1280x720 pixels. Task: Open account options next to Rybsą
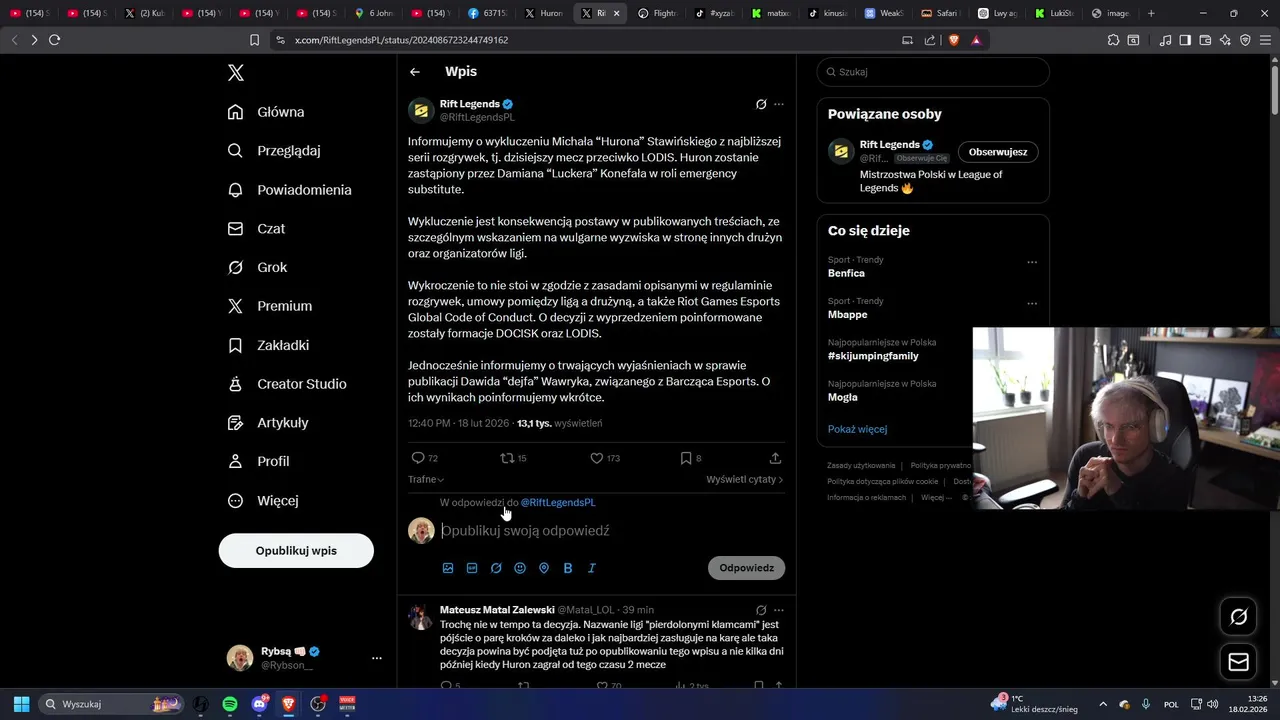[x=377, y=658]
